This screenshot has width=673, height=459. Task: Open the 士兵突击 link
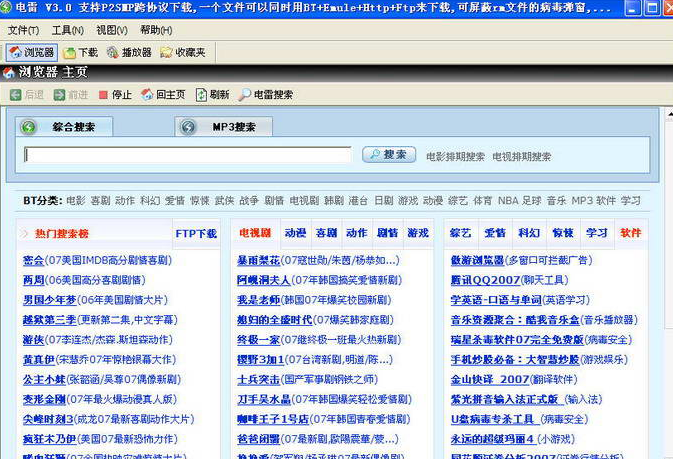tap(258, 380)
